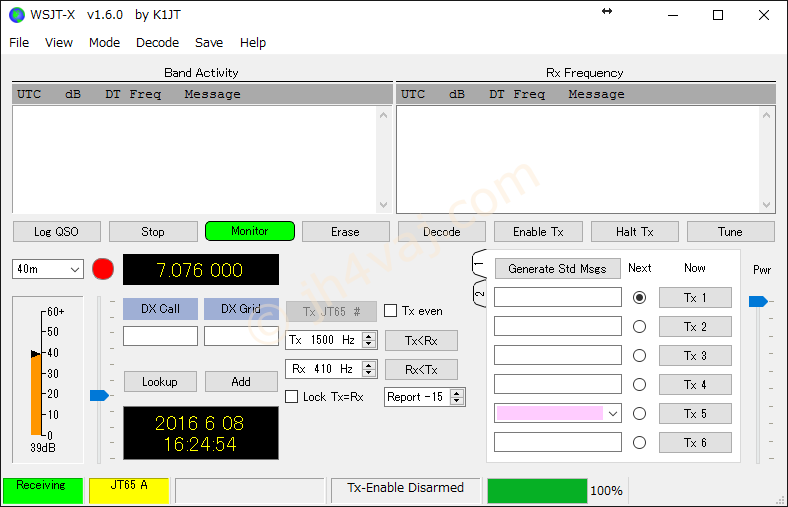
Task: Open the View menu
Action: tap(59, 43)
